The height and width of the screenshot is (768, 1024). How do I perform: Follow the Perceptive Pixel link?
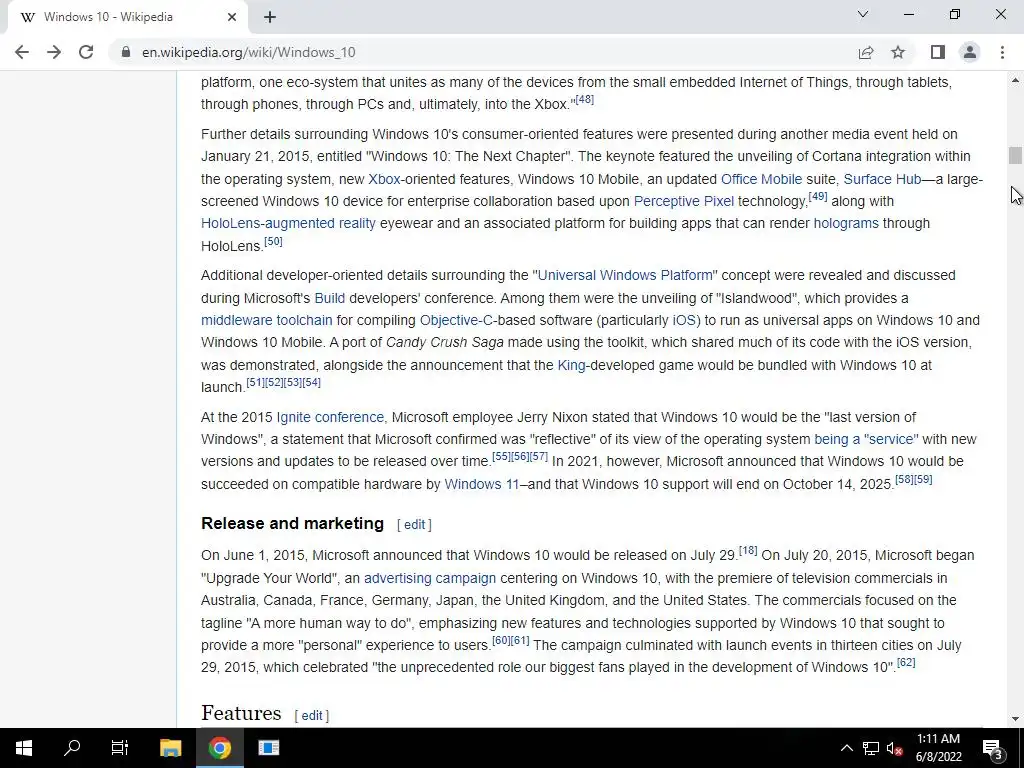click(684, 201)
